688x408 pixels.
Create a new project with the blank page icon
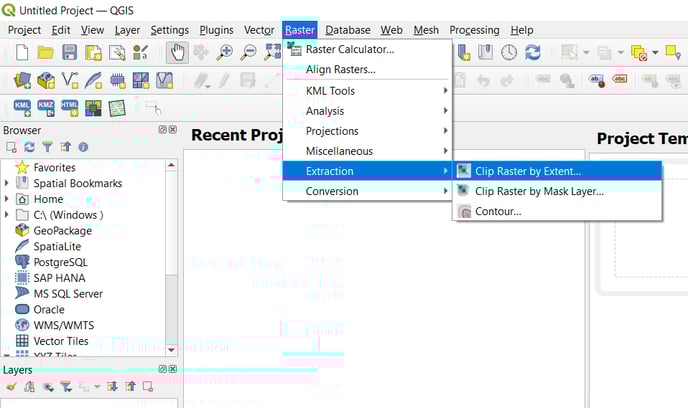point(22,53)
